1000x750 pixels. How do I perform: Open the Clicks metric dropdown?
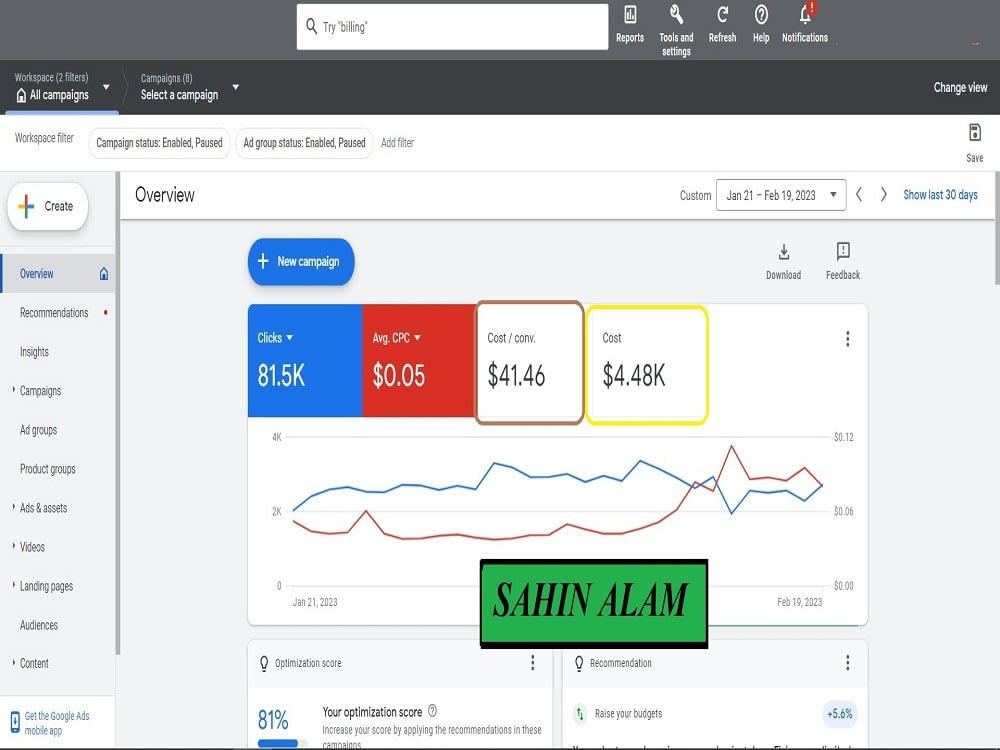pos(290,337)
